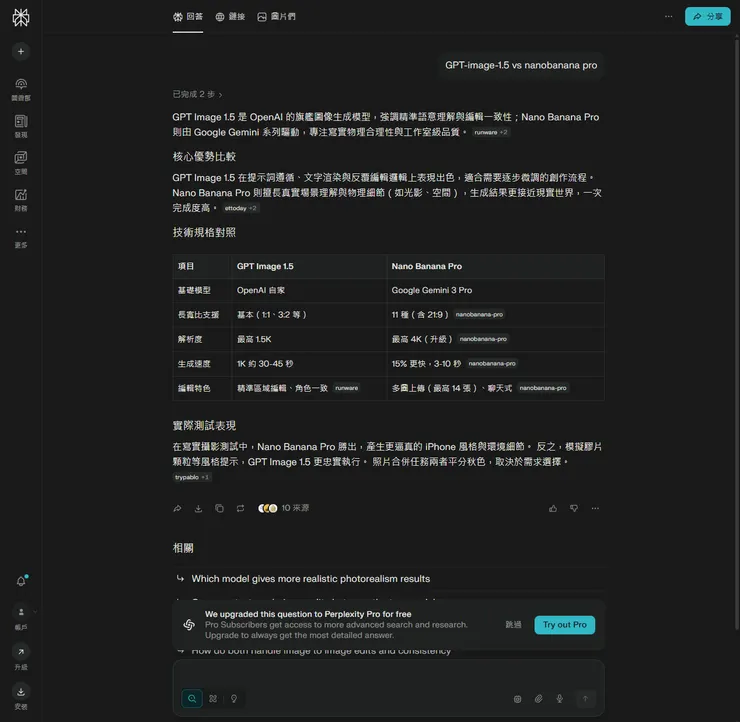
Task: Click the Nano Banana Pro column header
Action: coord(495,267)
